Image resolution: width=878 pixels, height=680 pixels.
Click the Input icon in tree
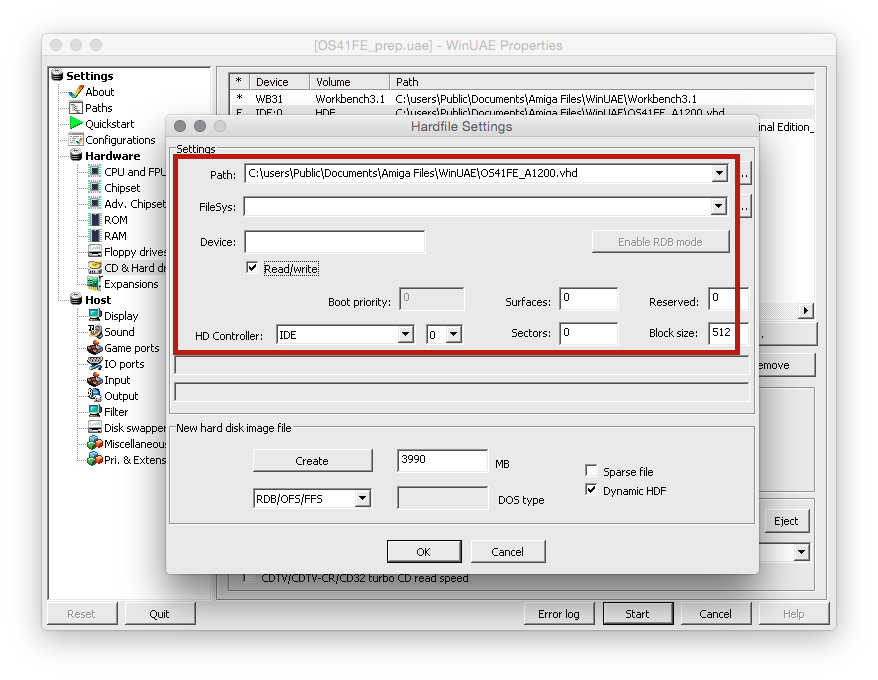point(95,379)
